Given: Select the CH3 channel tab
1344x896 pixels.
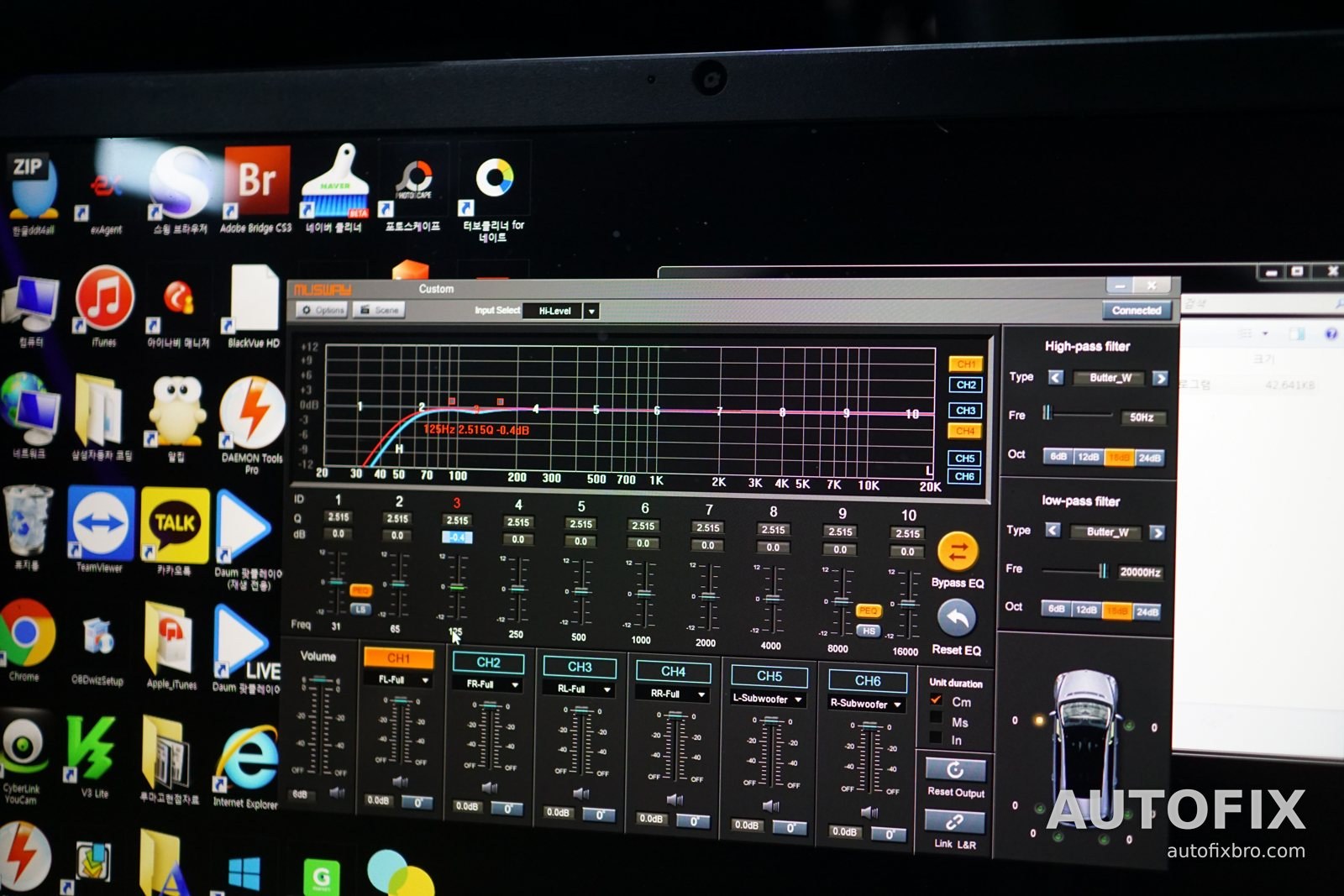Looking at the screenshot, I should coord(580,667).
